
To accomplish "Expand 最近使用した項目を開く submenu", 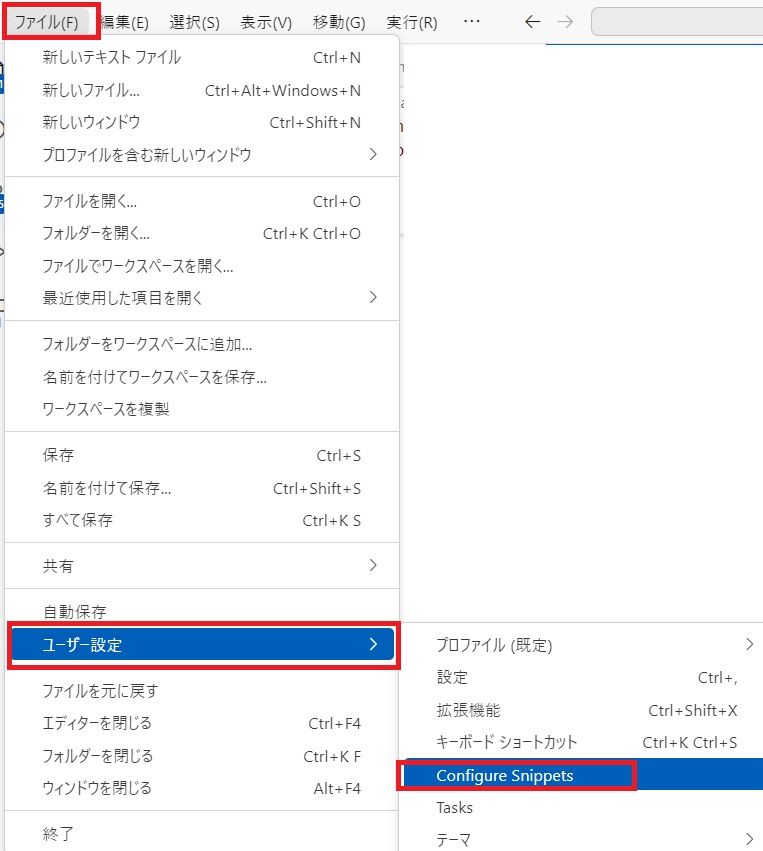I will [202, 297].
